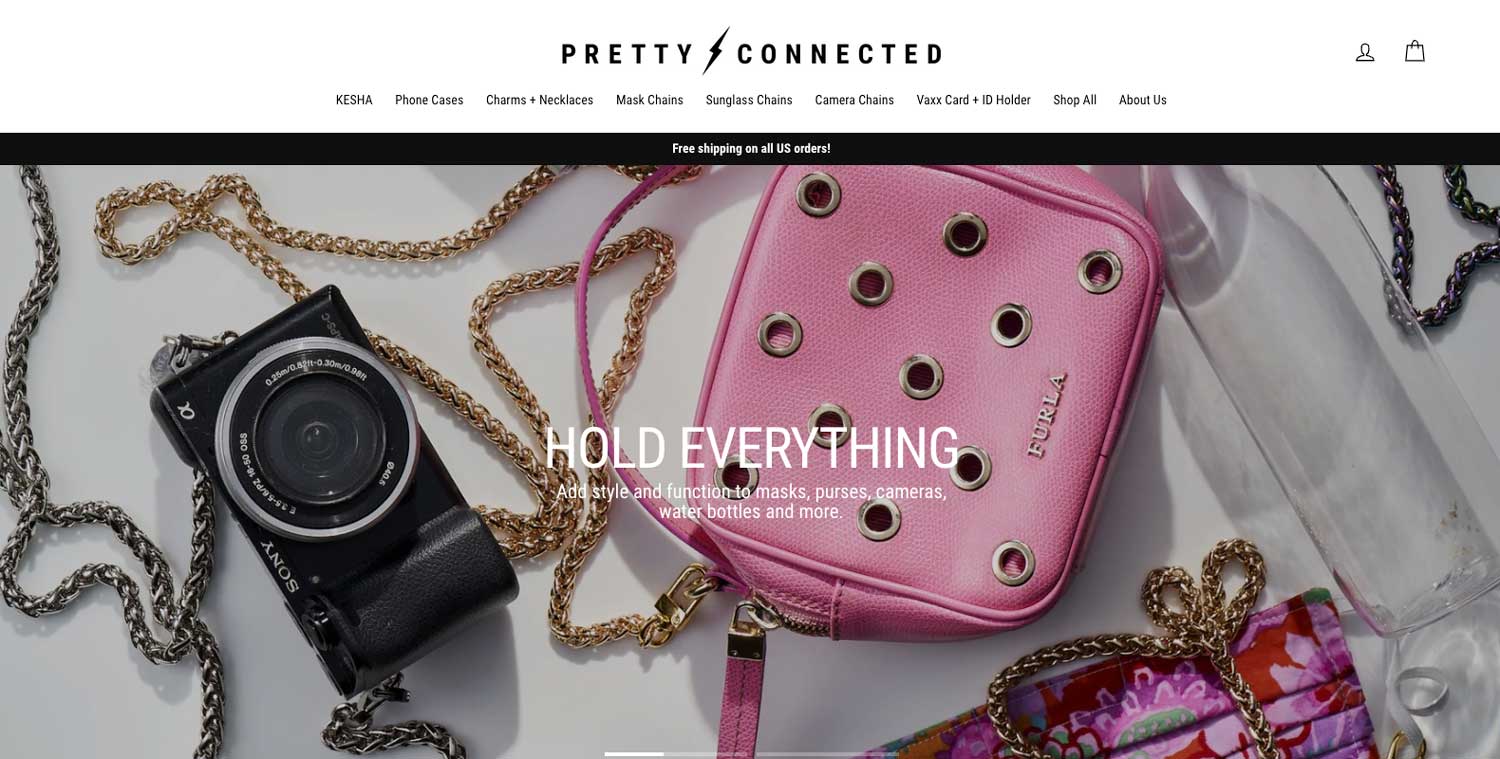The width and height of the screenshot is (1500, 759).
Task: Open Camera Chains category
Action: 854,100
